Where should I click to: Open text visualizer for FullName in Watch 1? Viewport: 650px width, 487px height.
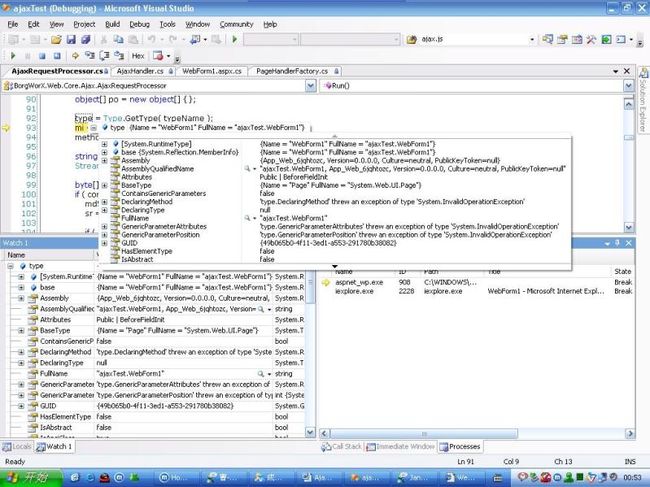tap(261, 374)
